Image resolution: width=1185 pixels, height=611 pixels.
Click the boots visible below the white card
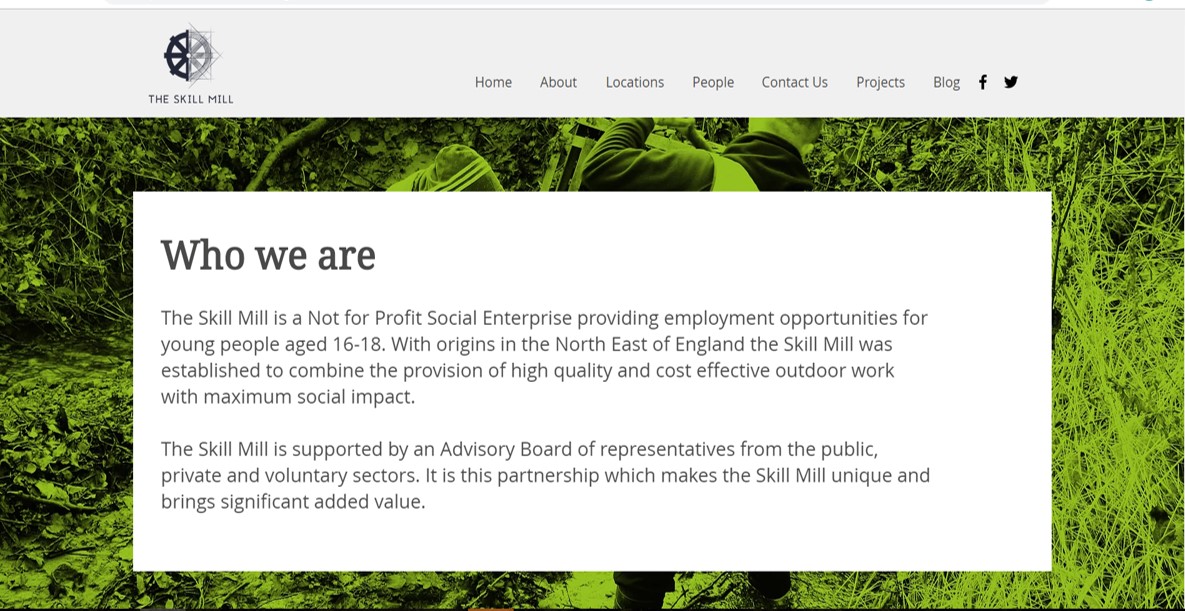pos(701,591)
